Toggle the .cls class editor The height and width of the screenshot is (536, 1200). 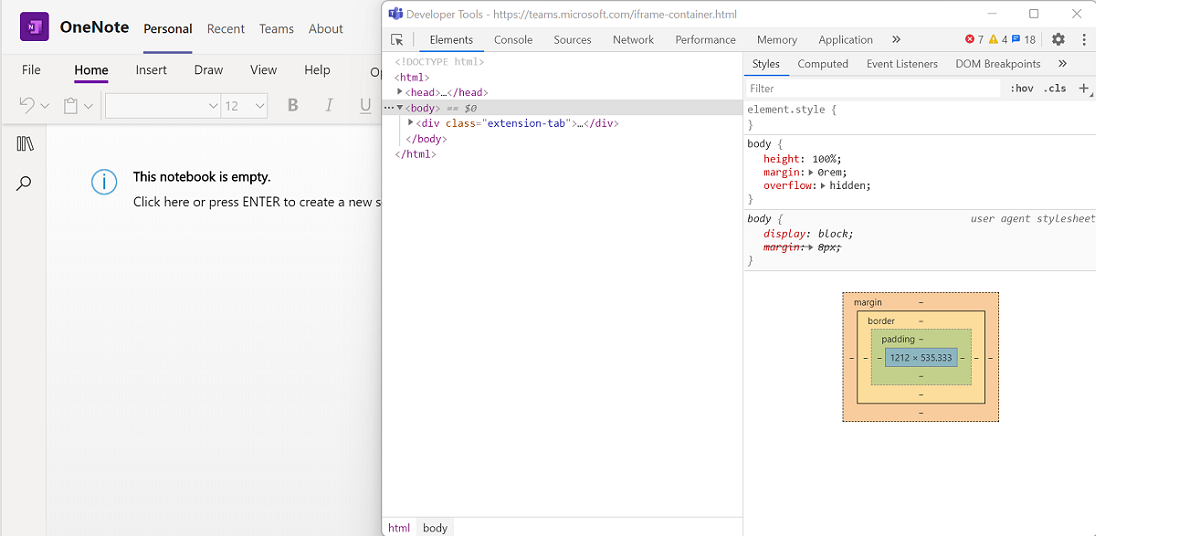click(1054, 88)
